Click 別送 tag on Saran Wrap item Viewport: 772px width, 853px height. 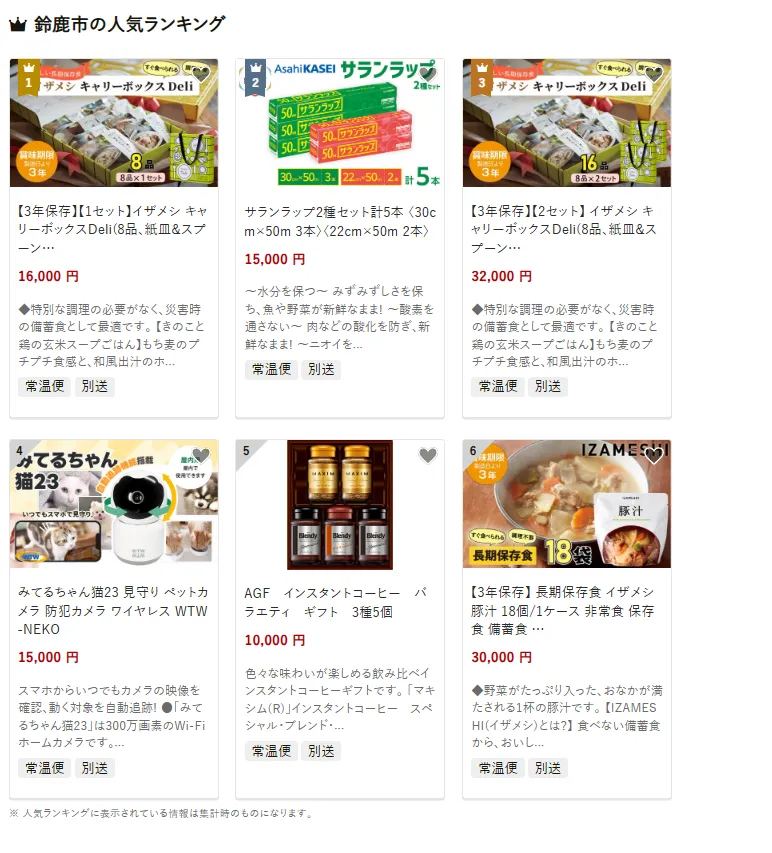[321, 369]
